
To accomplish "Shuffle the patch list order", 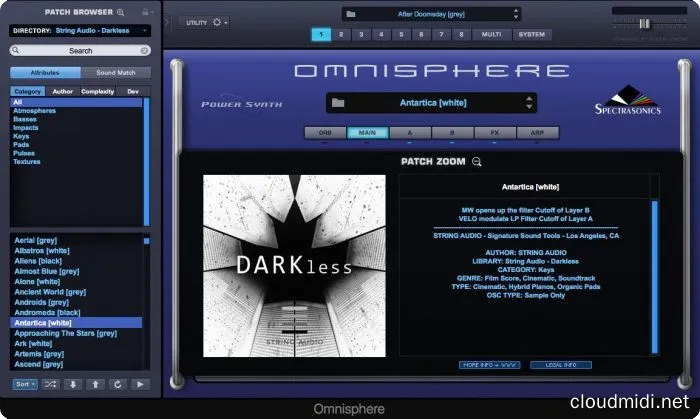I will click(51, 383).
